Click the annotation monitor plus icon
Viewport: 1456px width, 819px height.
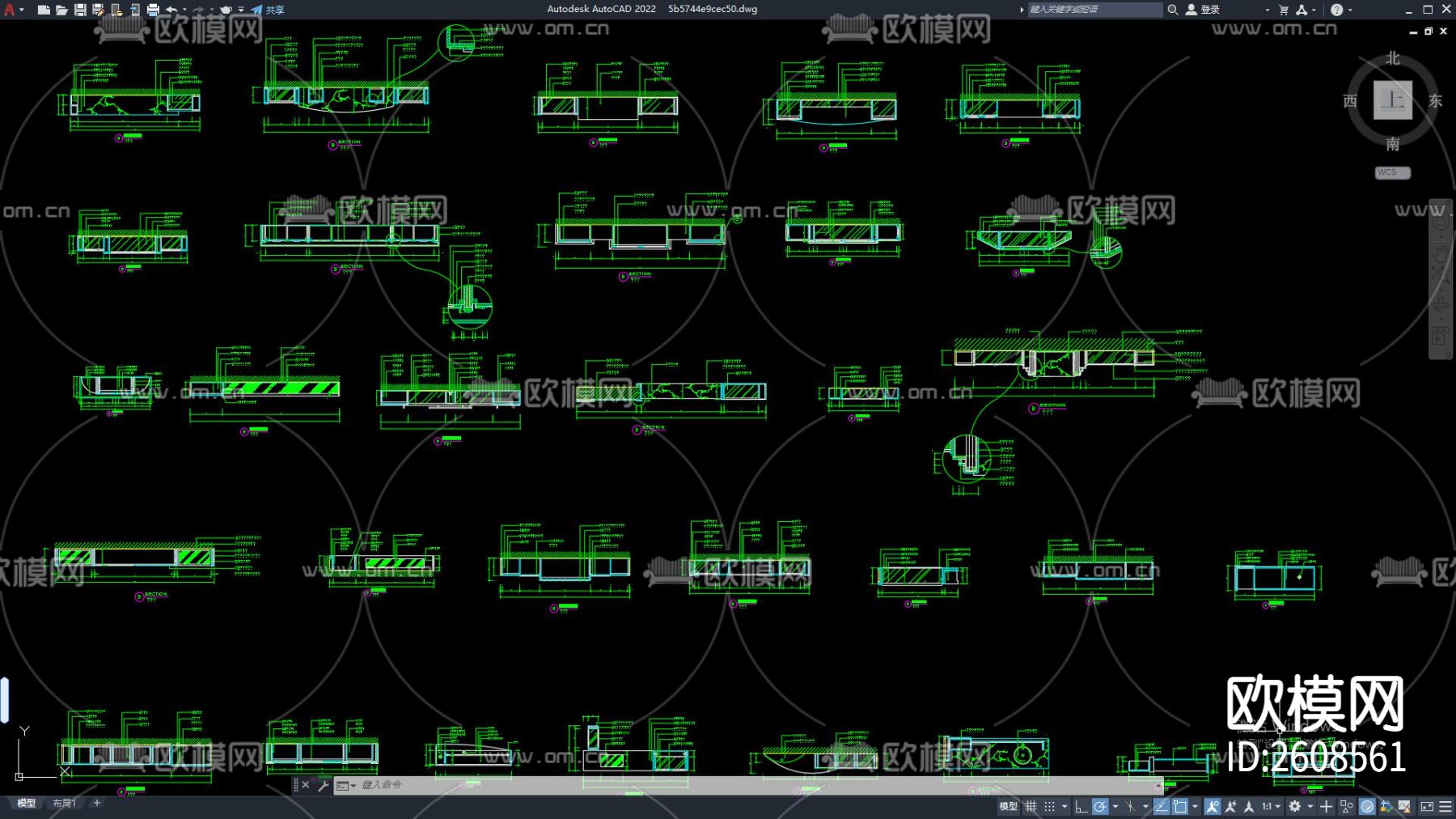1327,807
